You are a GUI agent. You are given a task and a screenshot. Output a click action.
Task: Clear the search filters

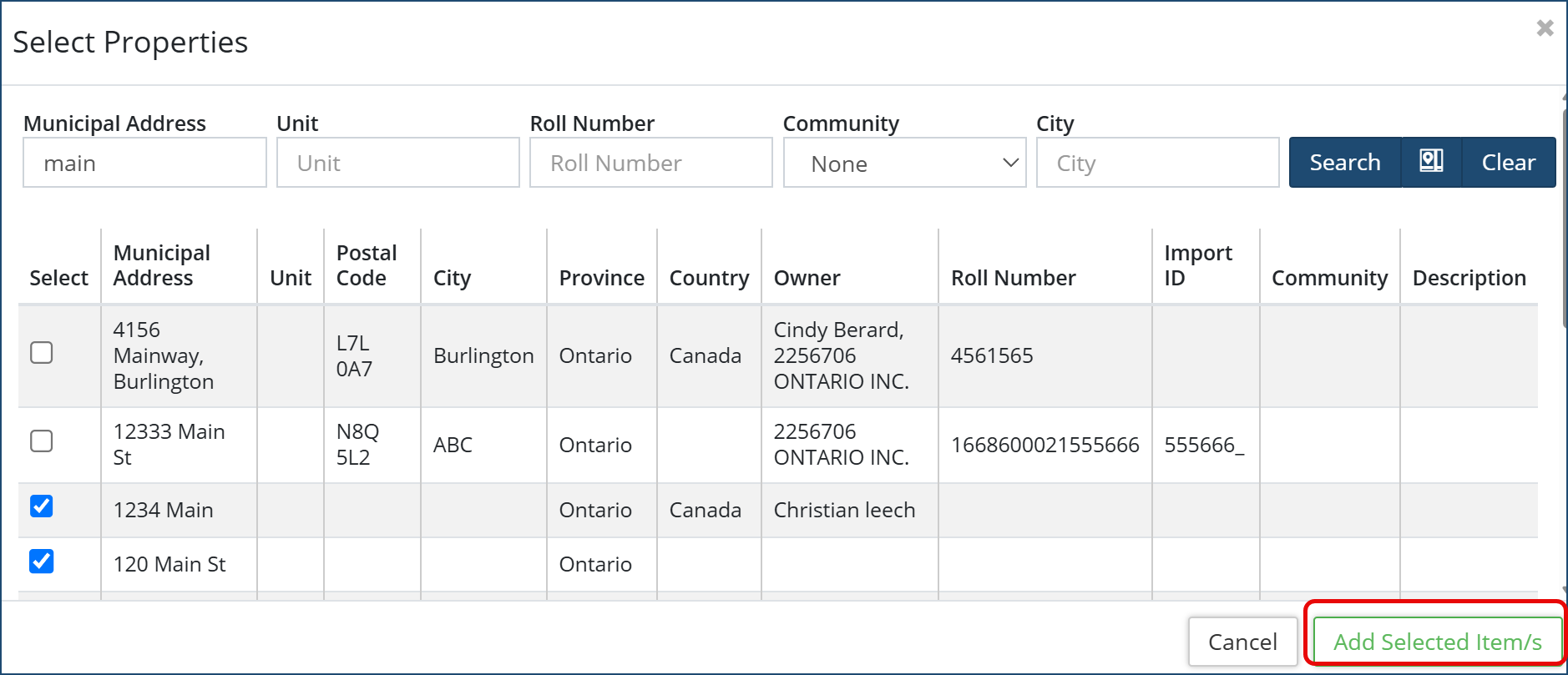[x=1508, y=162]
